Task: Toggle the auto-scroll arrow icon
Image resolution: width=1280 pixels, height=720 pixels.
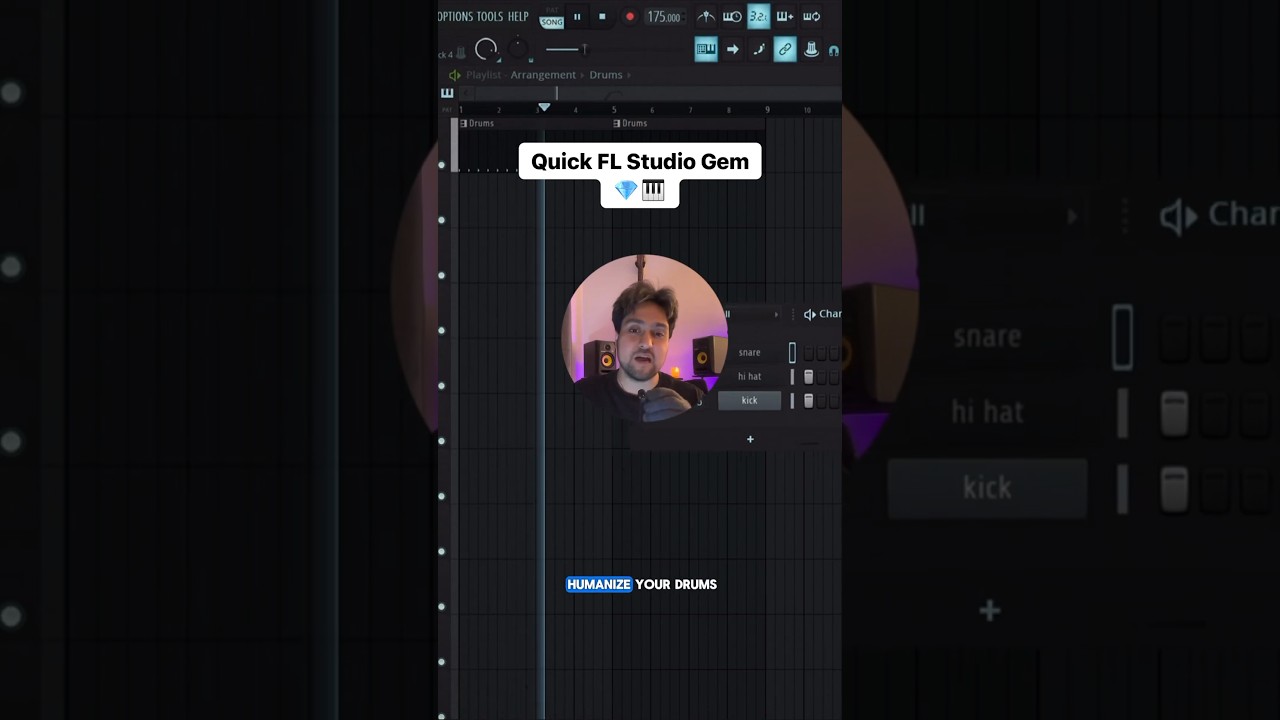Action: tap(733, 49)
